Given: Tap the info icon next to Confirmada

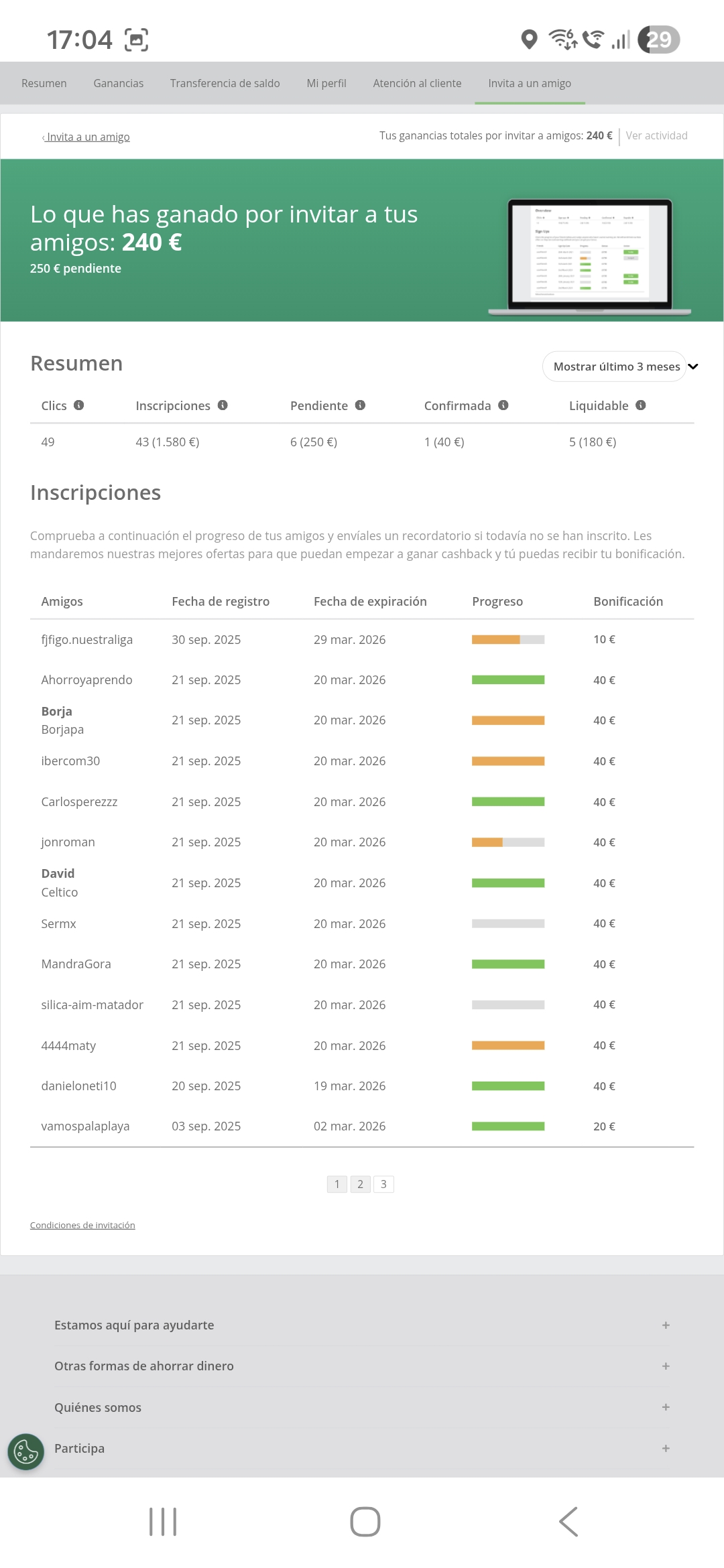Looking at the screenshot, I should coord(503,405).
